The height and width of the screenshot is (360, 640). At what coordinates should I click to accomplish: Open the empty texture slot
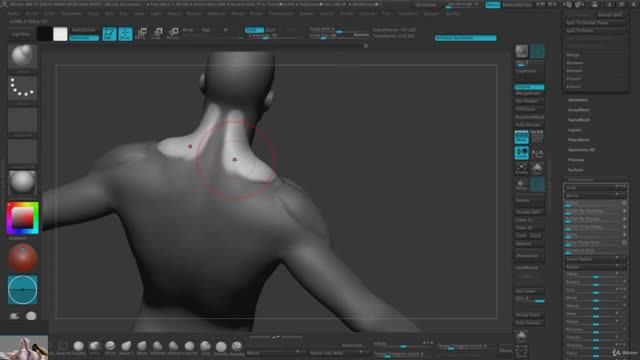pos(22,151)
